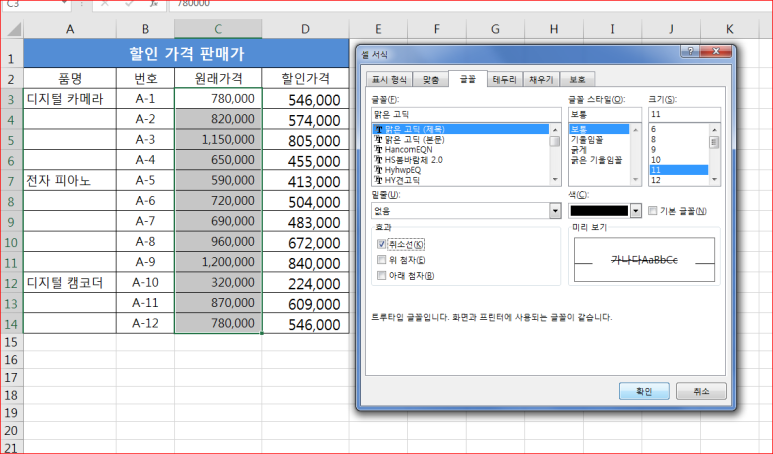
Task: Select font style 보통
Action: [x=599, y=129]
